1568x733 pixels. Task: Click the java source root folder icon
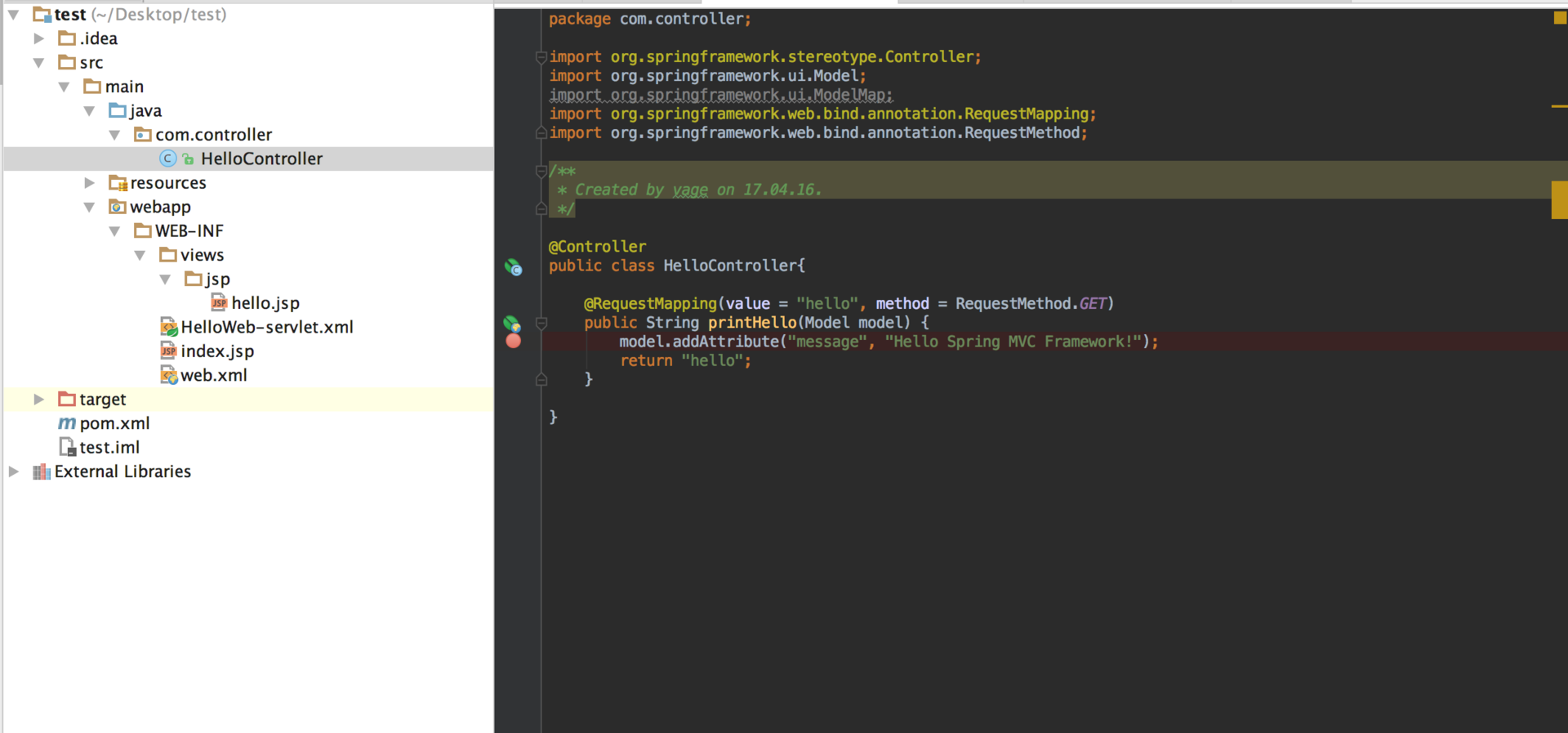[x=118, y=110]
